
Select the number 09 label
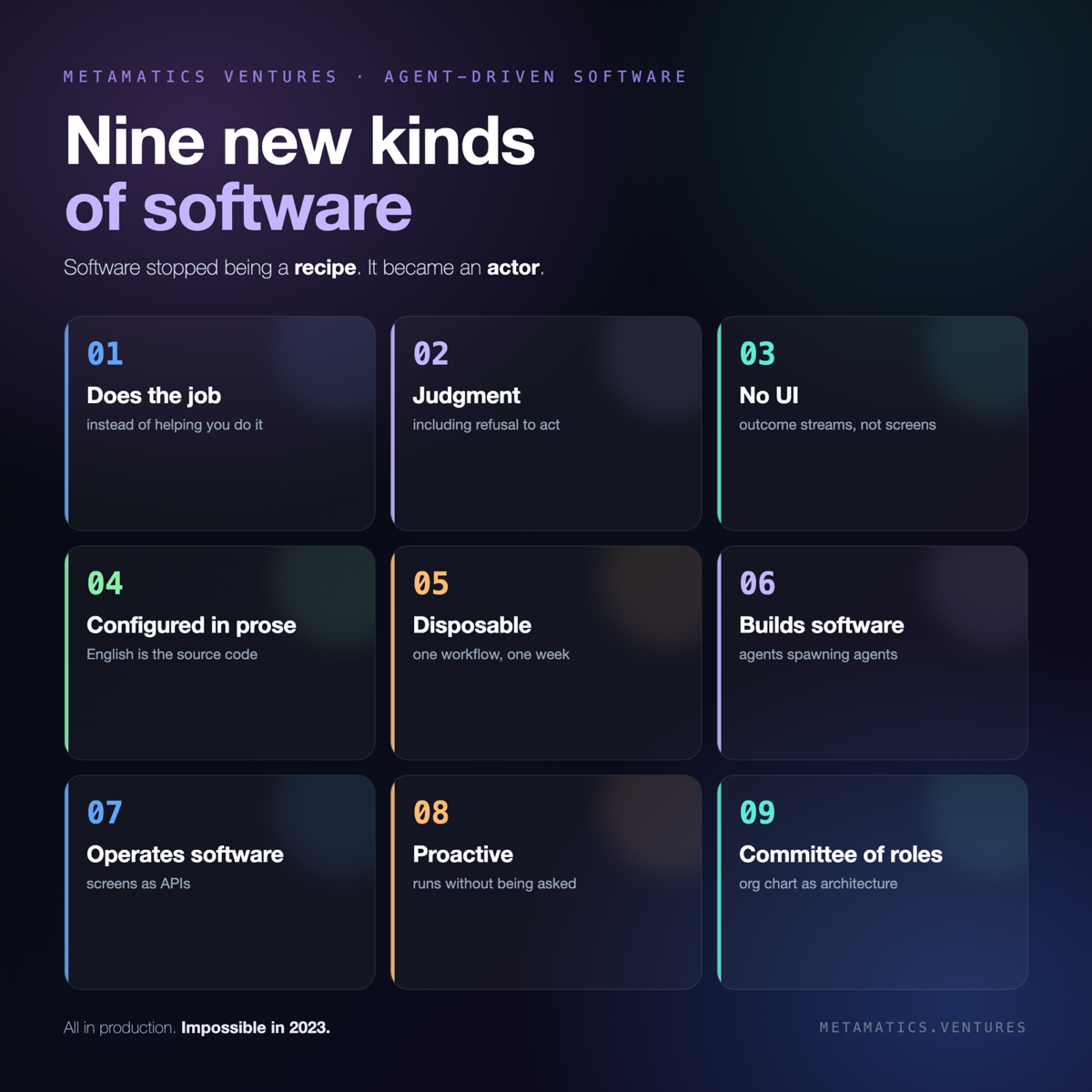click(x=757, y=813)
